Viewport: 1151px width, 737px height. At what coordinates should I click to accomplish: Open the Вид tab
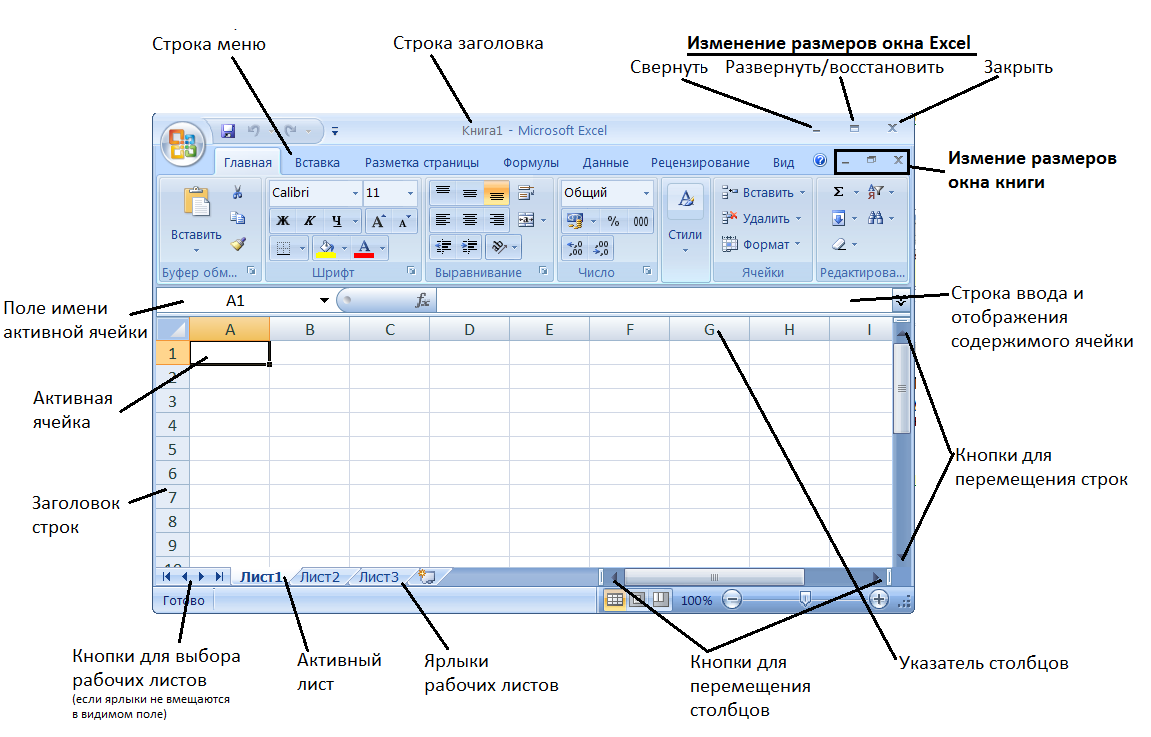(x=783, y=163)
